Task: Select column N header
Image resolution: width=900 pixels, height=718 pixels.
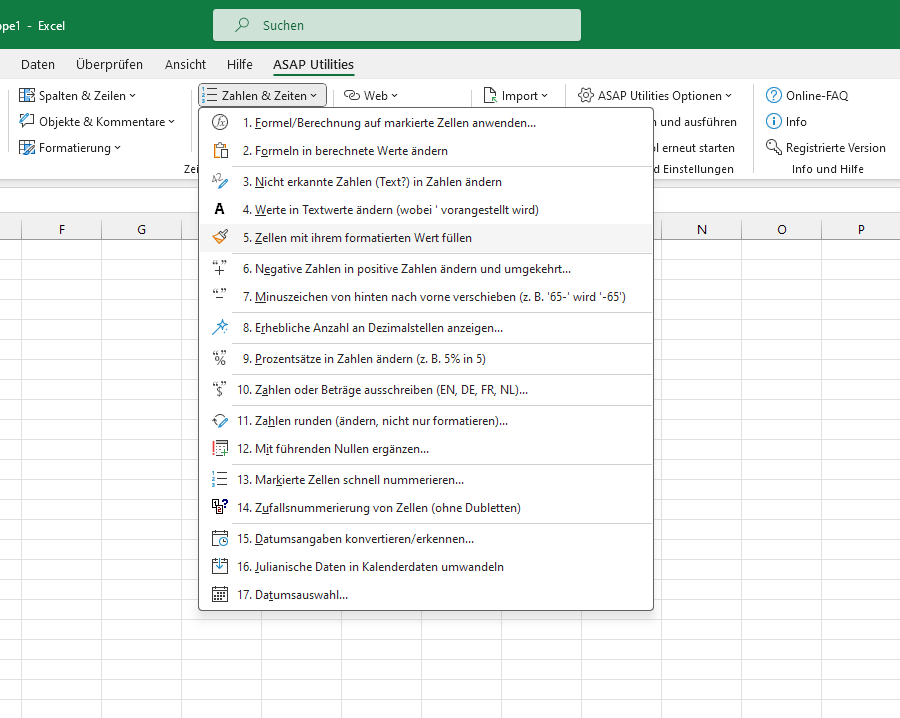Action: [x=701, y=230]
